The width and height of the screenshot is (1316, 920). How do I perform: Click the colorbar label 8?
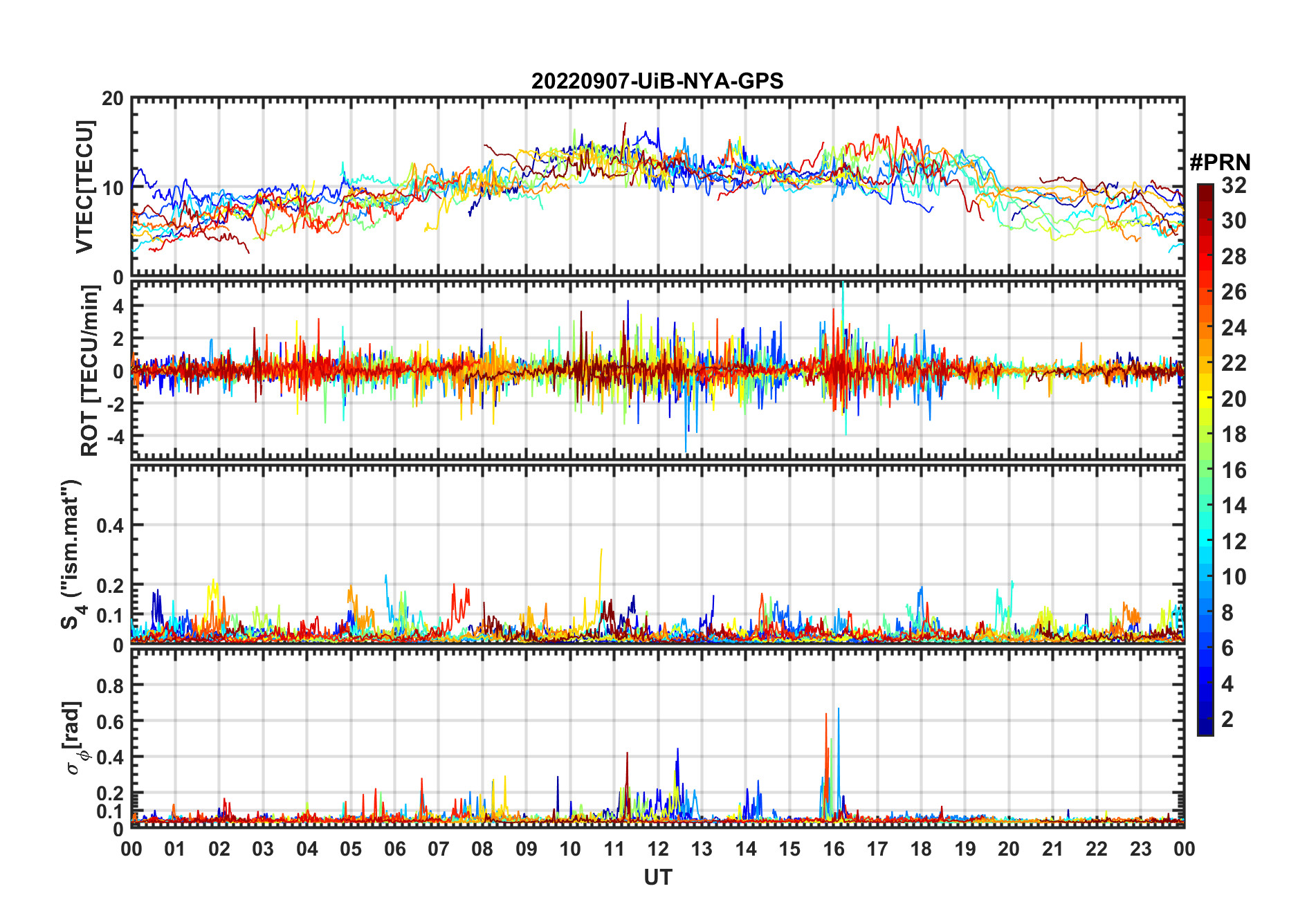point(1227,613)
